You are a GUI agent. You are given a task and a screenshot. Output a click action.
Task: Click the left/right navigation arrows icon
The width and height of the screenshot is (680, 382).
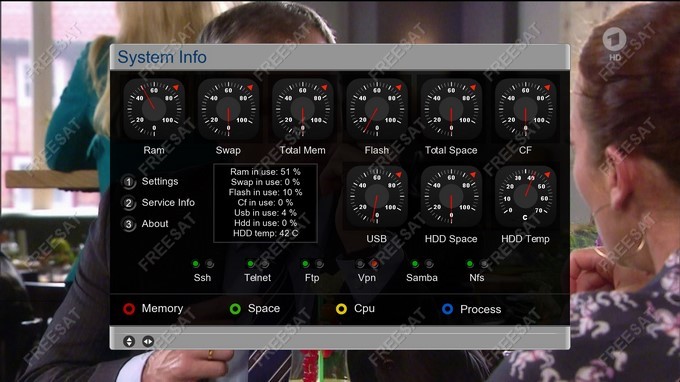(x=148, y=341)
